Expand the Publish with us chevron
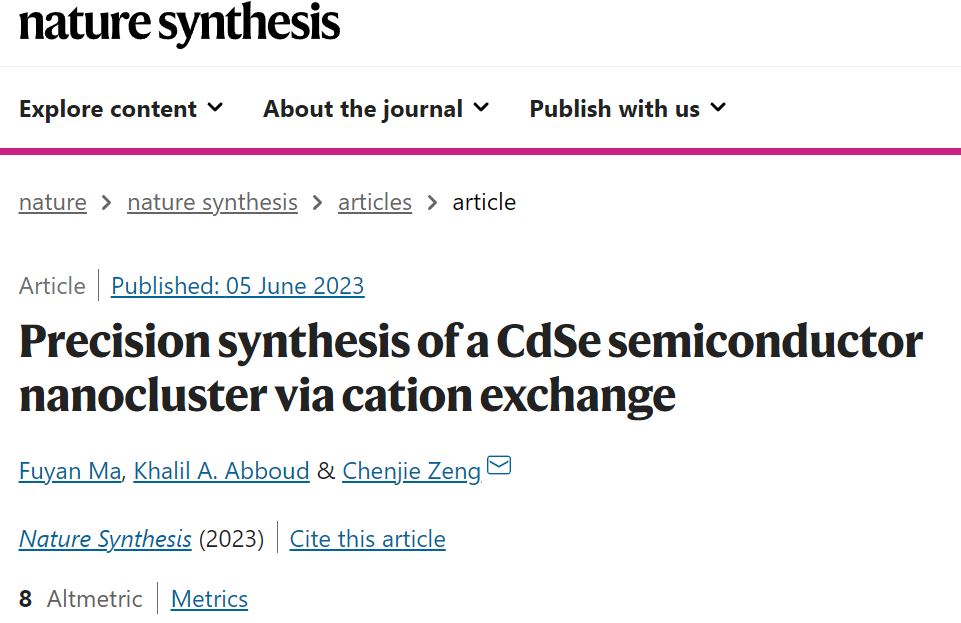Screen dimensions: 961x623 [718, 108]
